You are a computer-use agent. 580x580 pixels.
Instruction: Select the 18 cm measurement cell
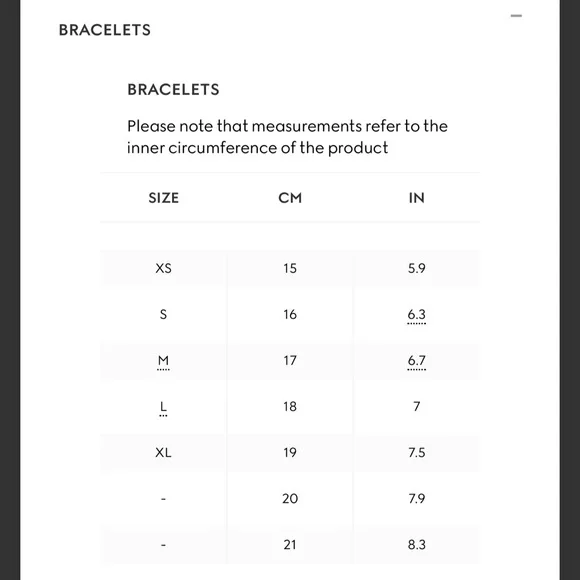point(290,407)
